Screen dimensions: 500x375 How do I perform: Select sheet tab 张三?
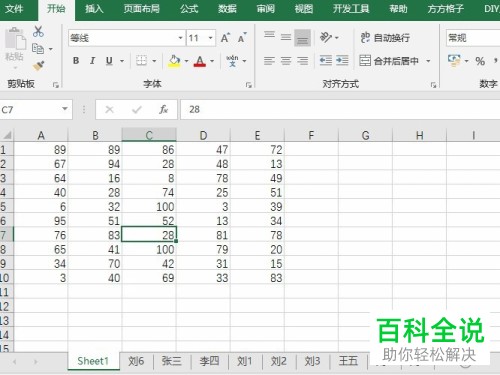tap(171, 361)
